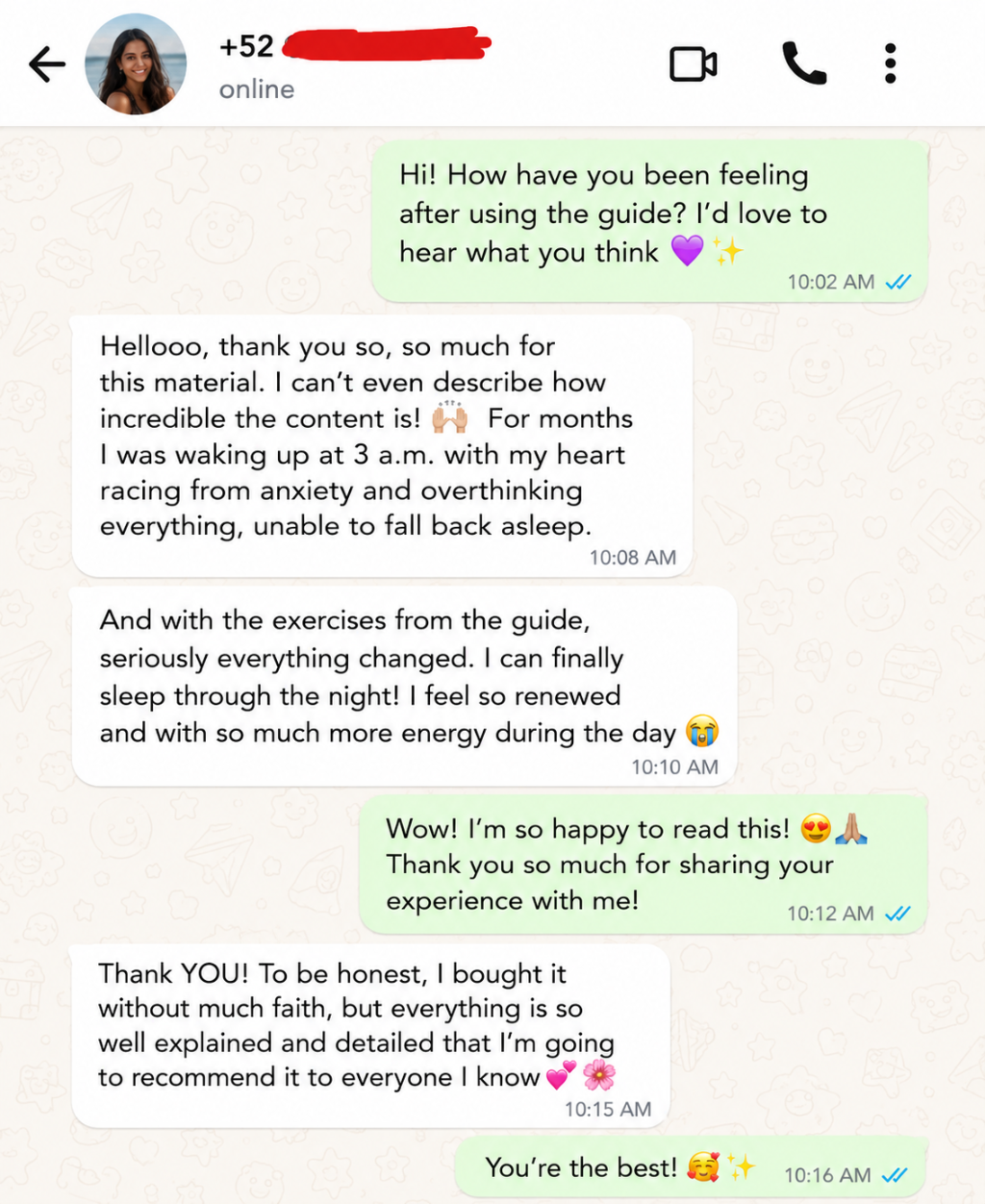Start a video call
The height and width of the screenshot is (1204, 985).
(x=694, y=64)
